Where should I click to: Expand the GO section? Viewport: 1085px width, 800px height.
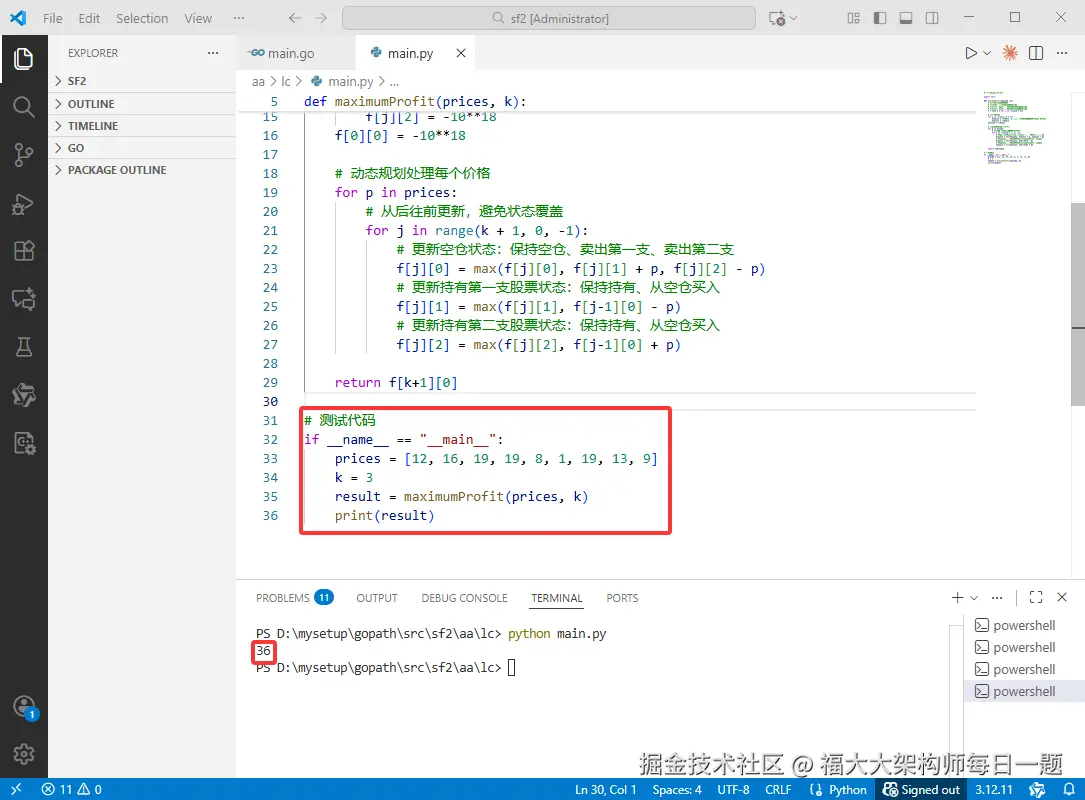coord(142,148)
